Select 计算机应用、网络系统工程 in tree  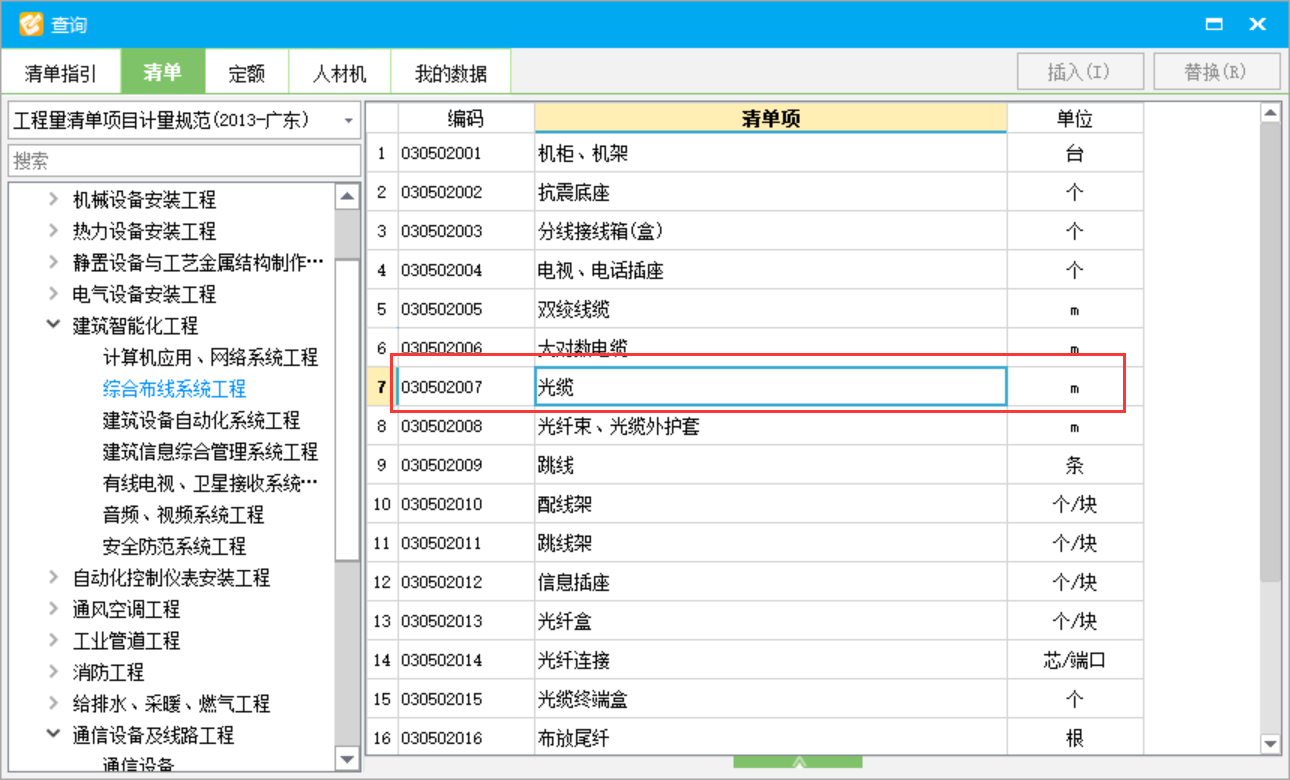pyautogui.click(x=210, y=357)
